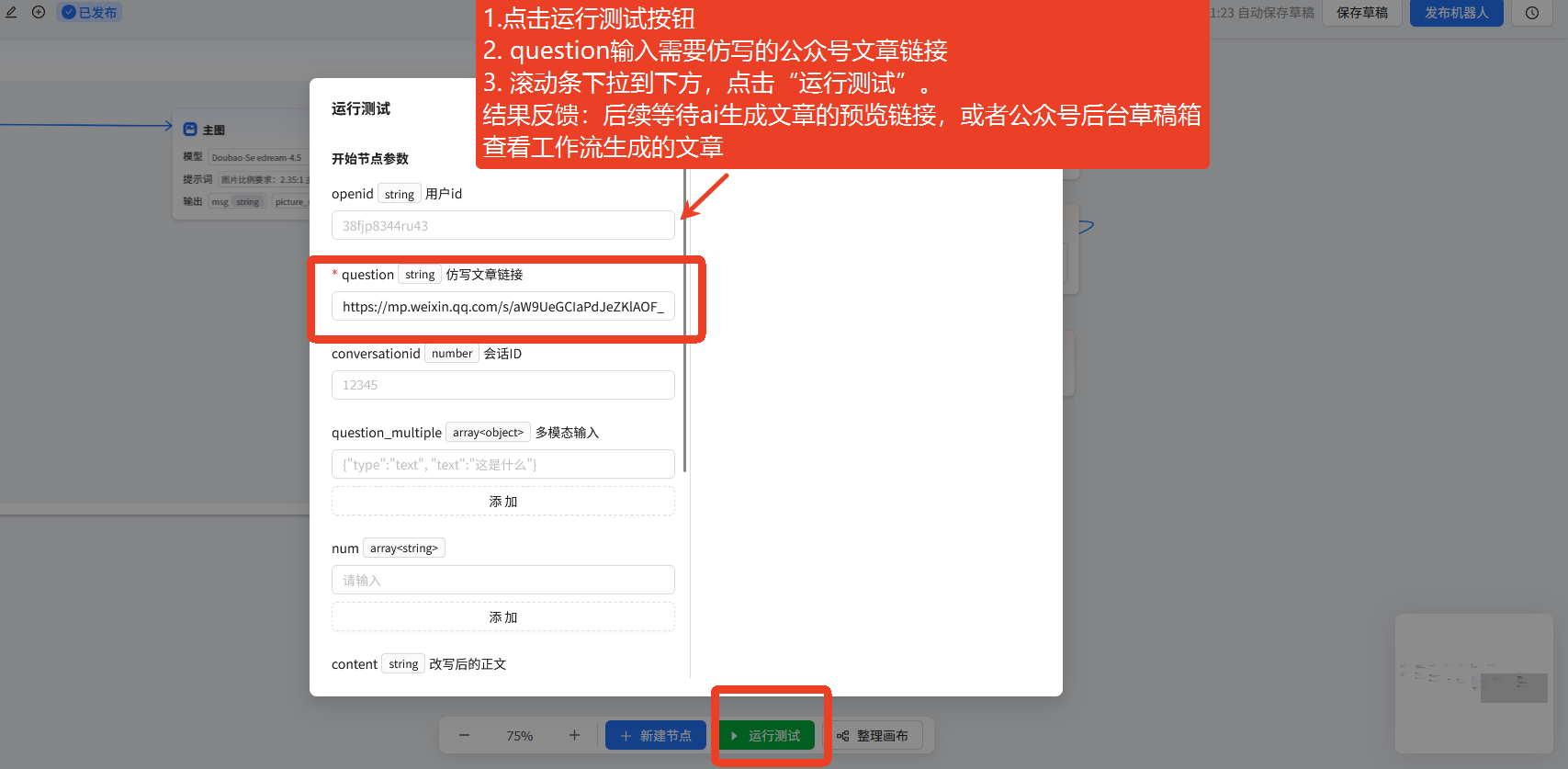This screenshot has height=769, width=1568.
Task: Click the number type tag beside conversationid
Action: tap(452, 353)
